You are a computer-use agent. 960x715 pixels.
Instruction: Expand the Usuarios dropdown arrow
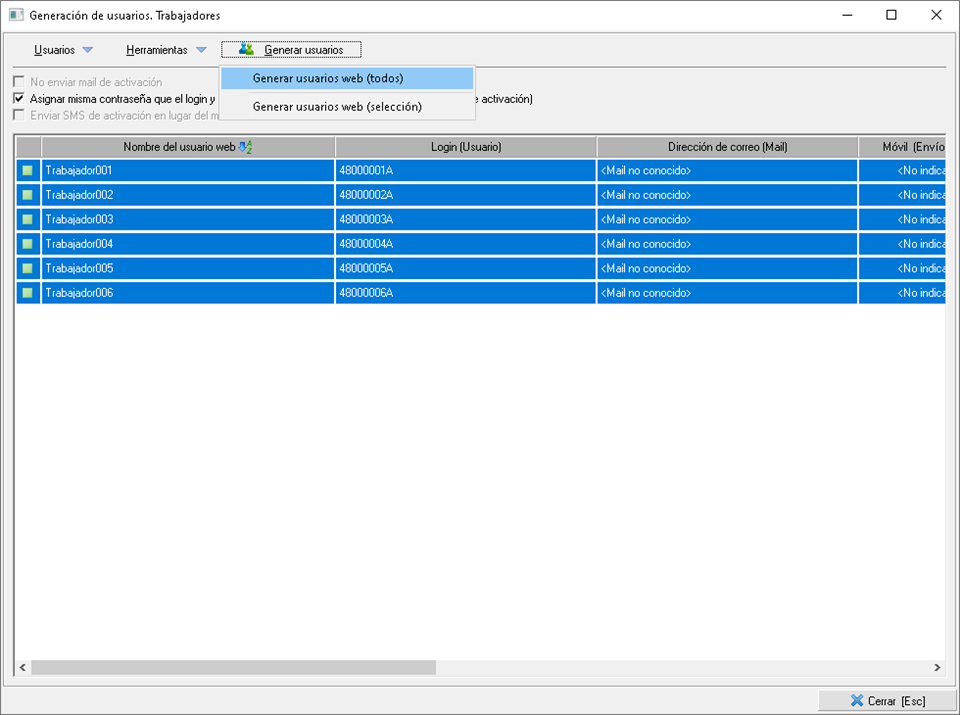87,50
